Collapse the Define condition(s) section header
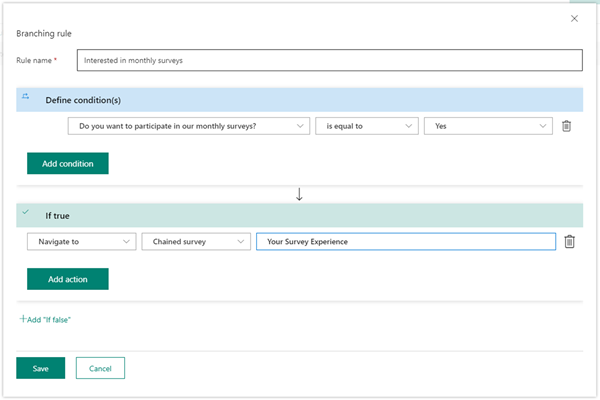This screenshot has height=400, width=600. tap(300, 99)
